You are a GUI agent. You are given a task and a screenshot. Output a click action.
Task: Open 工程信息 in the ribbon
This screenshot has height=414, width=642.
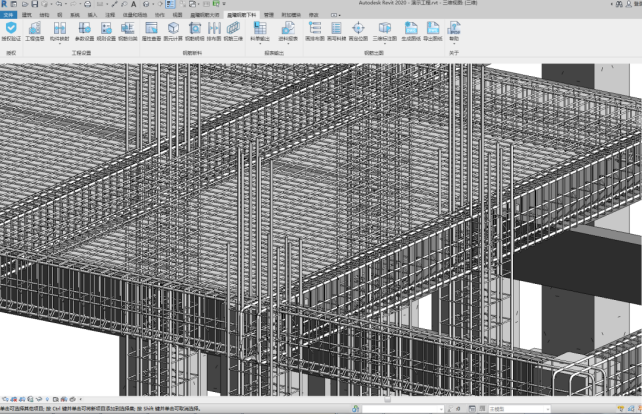35,30
